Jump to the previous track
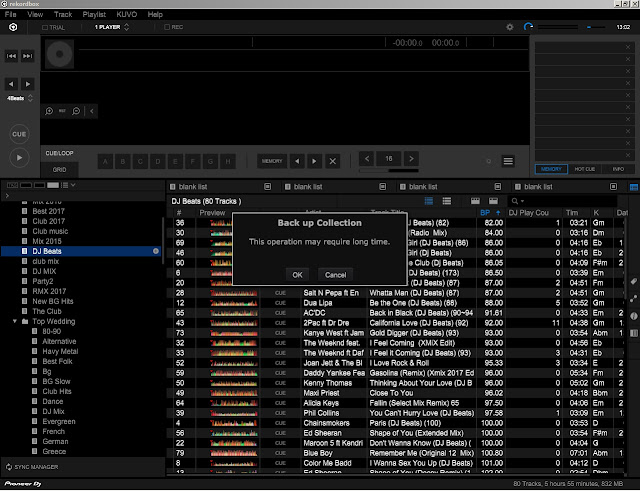 11,56
